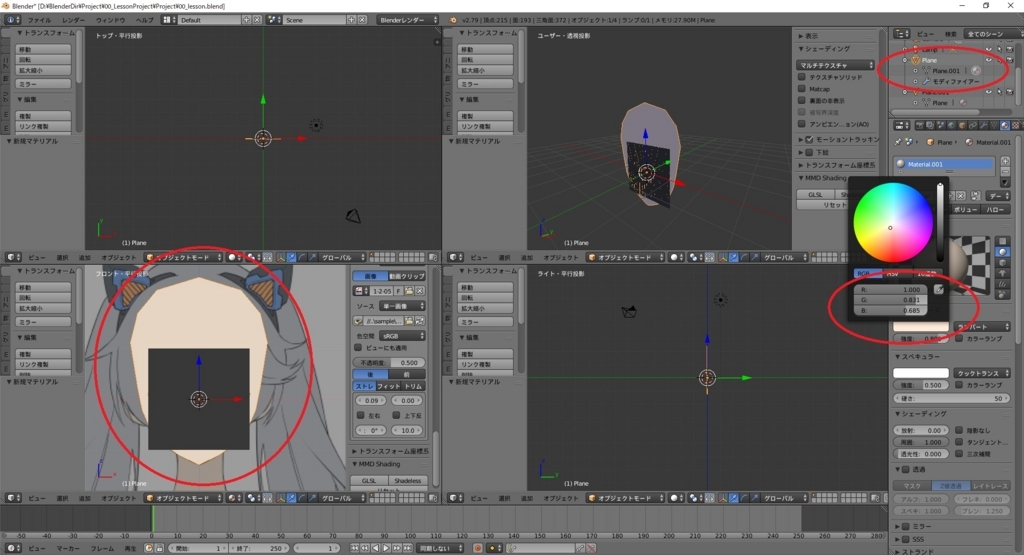Viewport: 1024px width, 555px height.
Task: Open クックトランス specular shader dropdown
Action: (982, 373)
